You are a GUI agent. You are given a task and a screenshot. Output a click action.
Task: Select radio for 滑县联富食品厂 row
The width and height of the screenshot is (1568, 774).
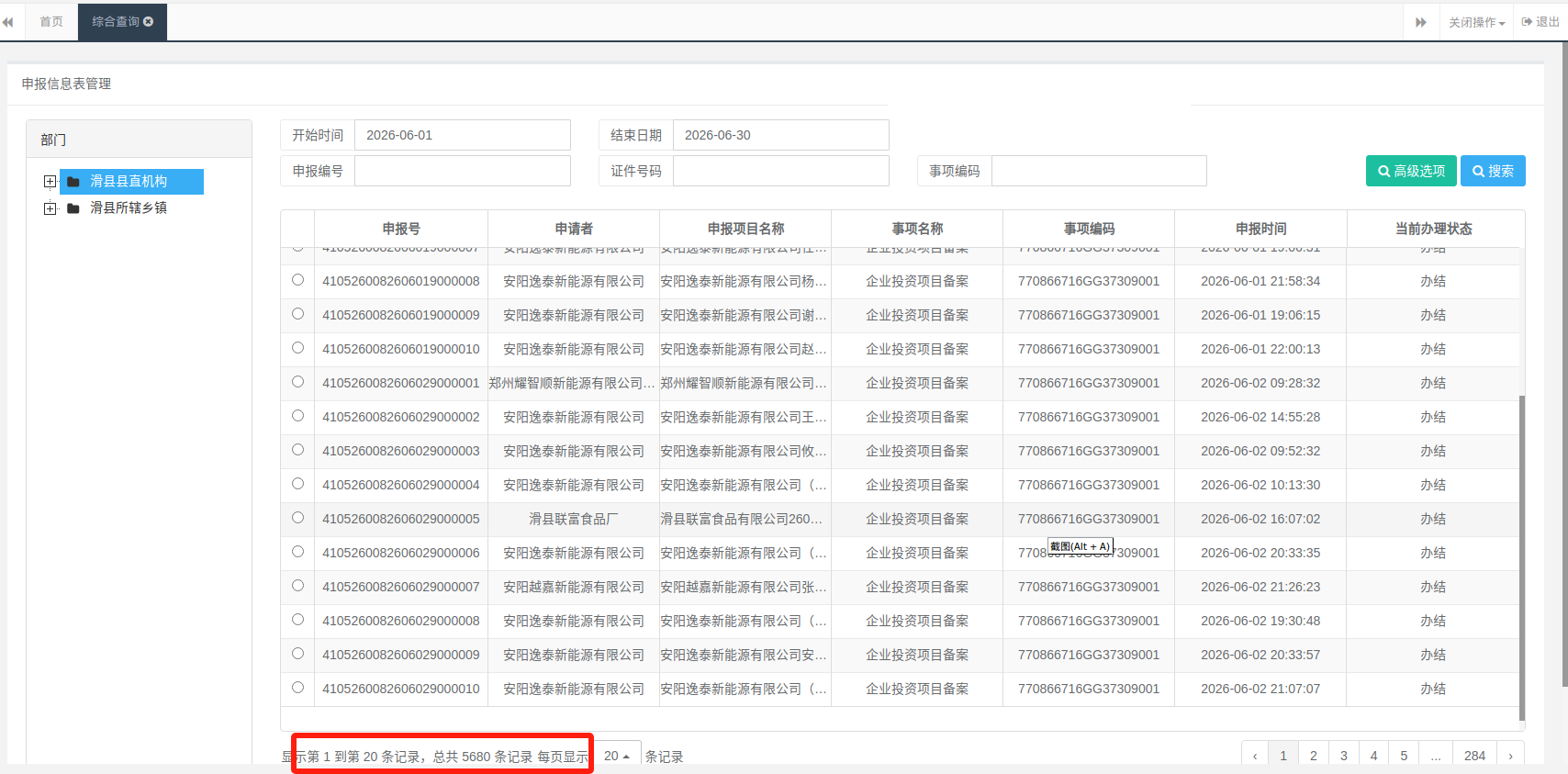(297, 518)
